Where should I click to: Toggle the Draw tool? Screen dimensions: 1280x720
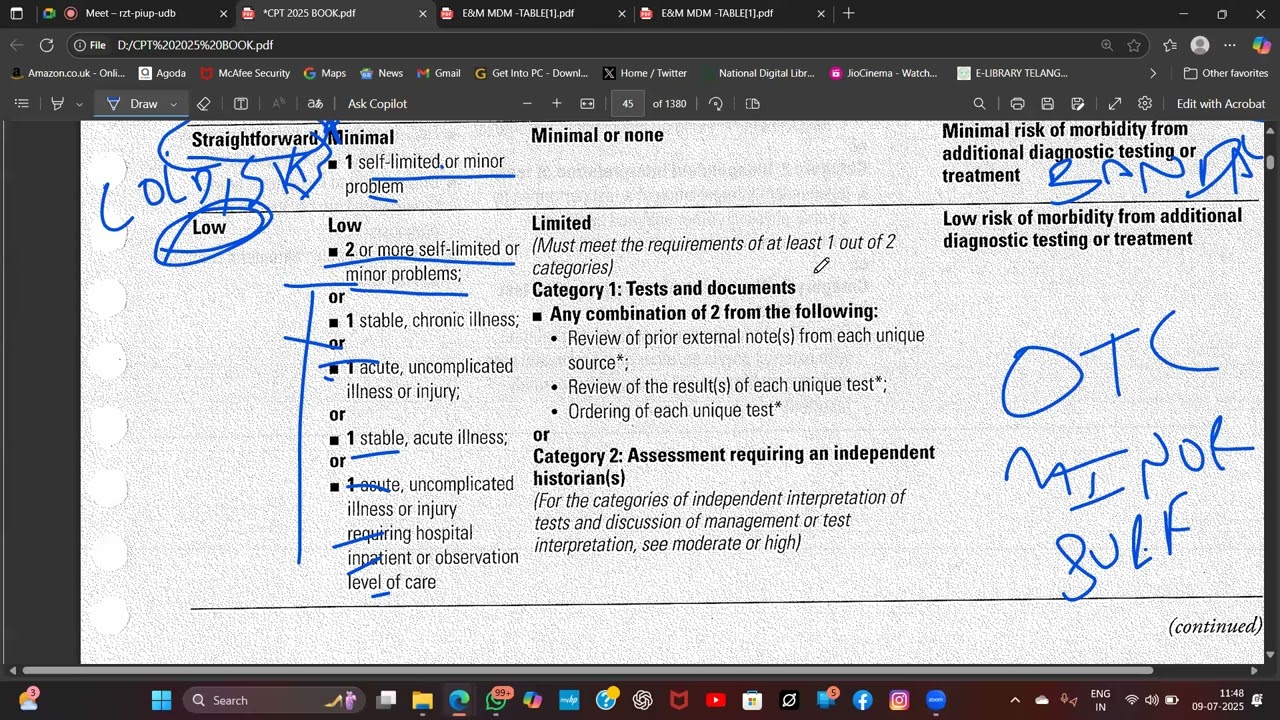[133, 104]
